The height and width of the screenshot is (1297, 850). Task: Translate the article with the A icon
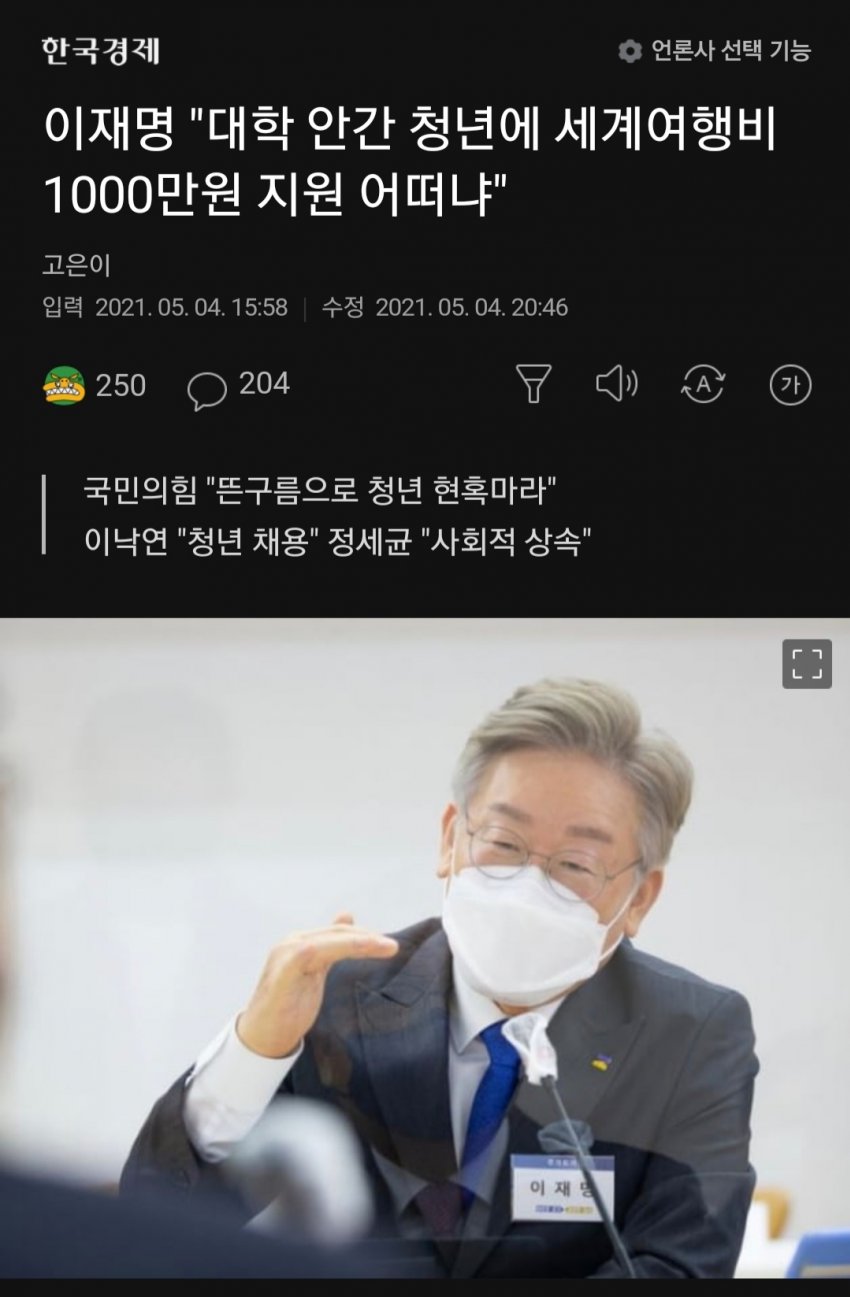coord(703,384)
